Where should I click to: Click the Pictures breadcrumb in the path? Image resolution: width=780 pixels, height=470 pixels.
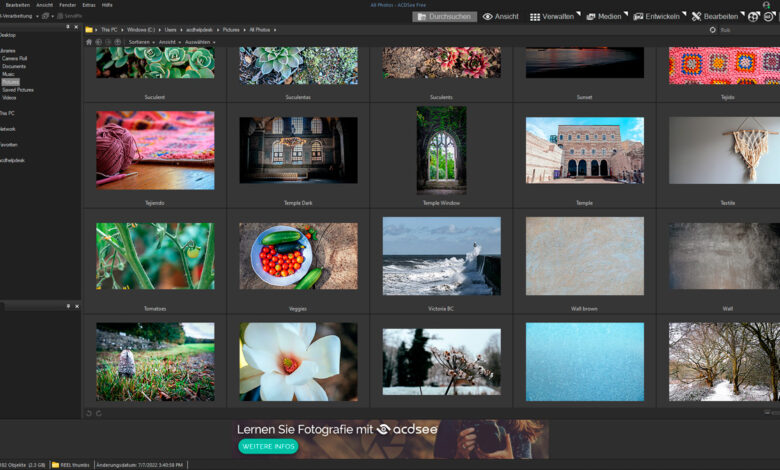(232, 30)
